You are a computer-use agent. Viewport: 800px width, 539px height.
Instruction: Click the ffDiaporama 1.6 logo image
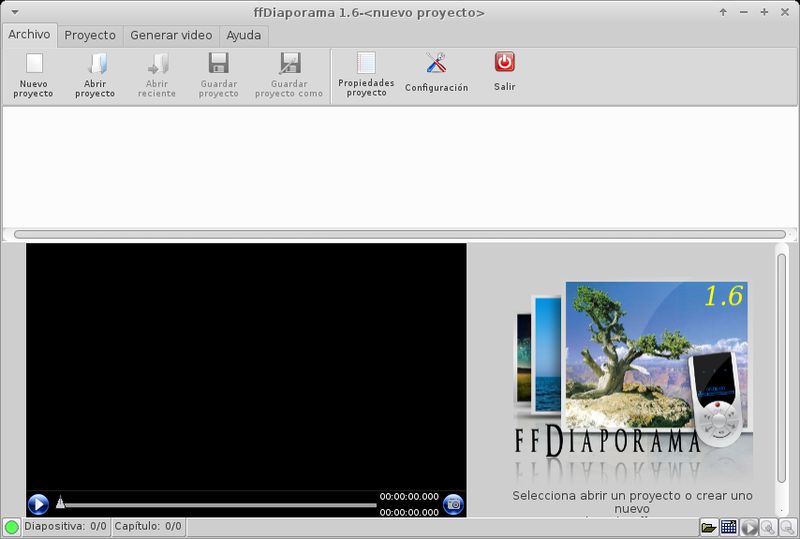point(632,380)
